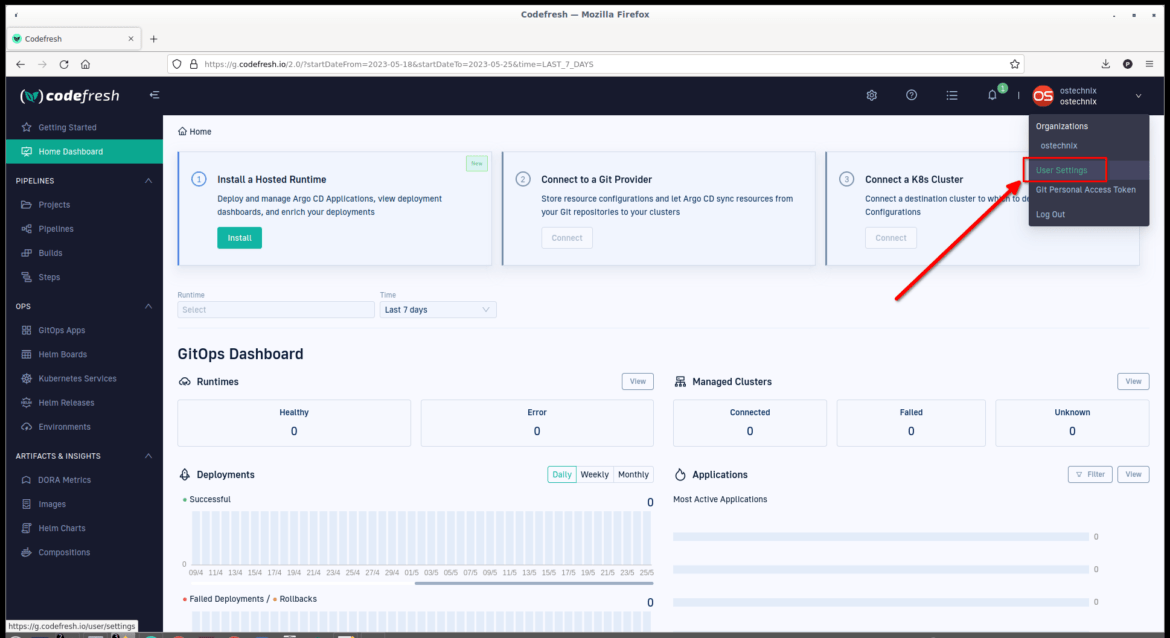1170x638 pixels.
Task: Open the notifications bell icon
Action: (x=992, y=96)
